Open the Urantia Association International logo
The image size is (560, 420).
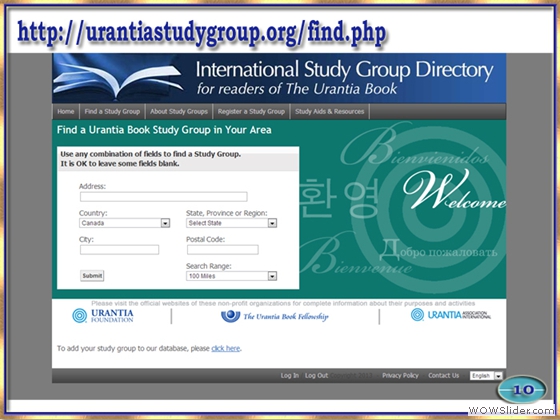tap(451, 315)
